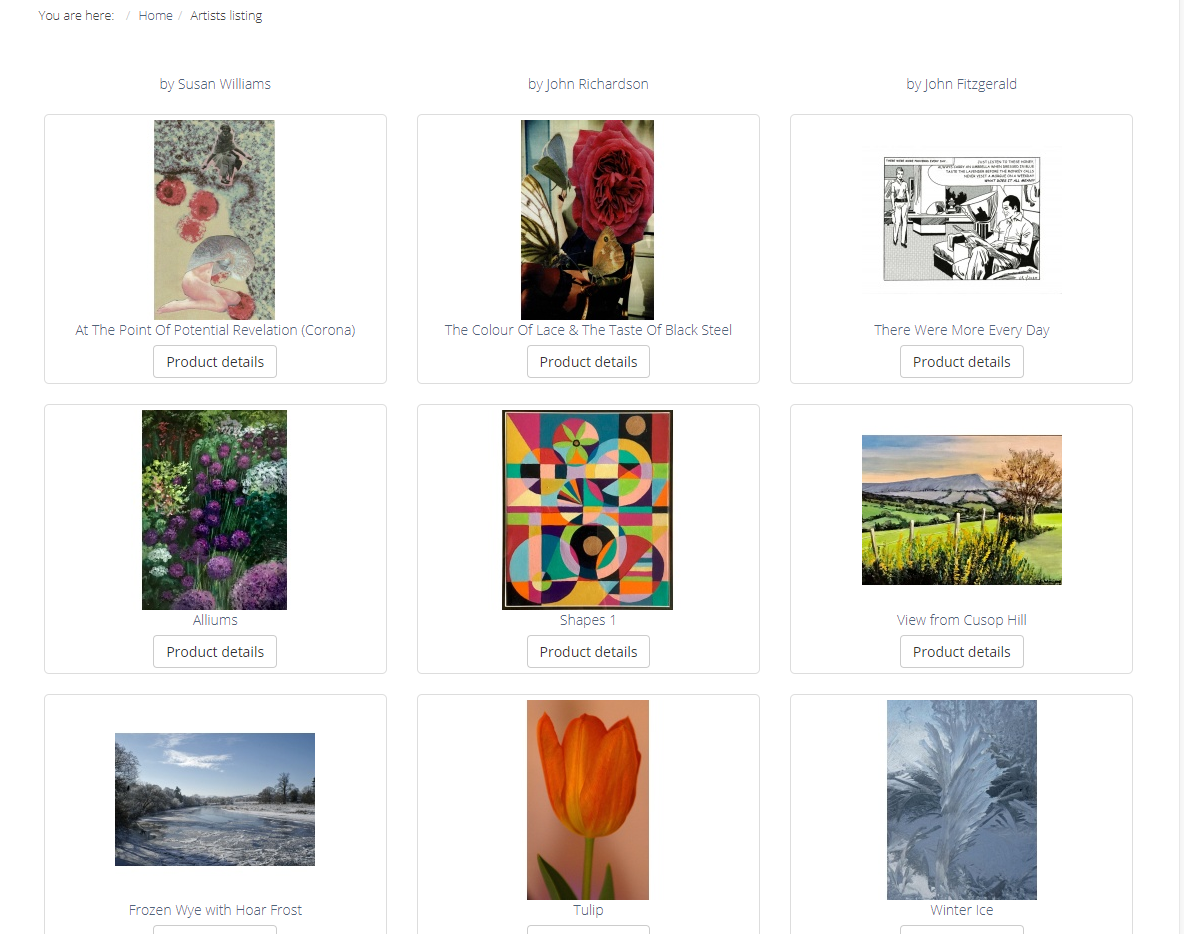
Task: Open the Artists listing breadcrumb
Action: 226,16
